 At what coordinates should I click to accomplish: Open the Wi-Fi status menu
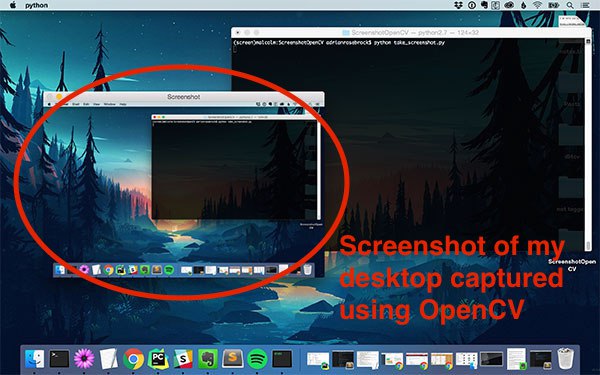[x=538, y=5]
